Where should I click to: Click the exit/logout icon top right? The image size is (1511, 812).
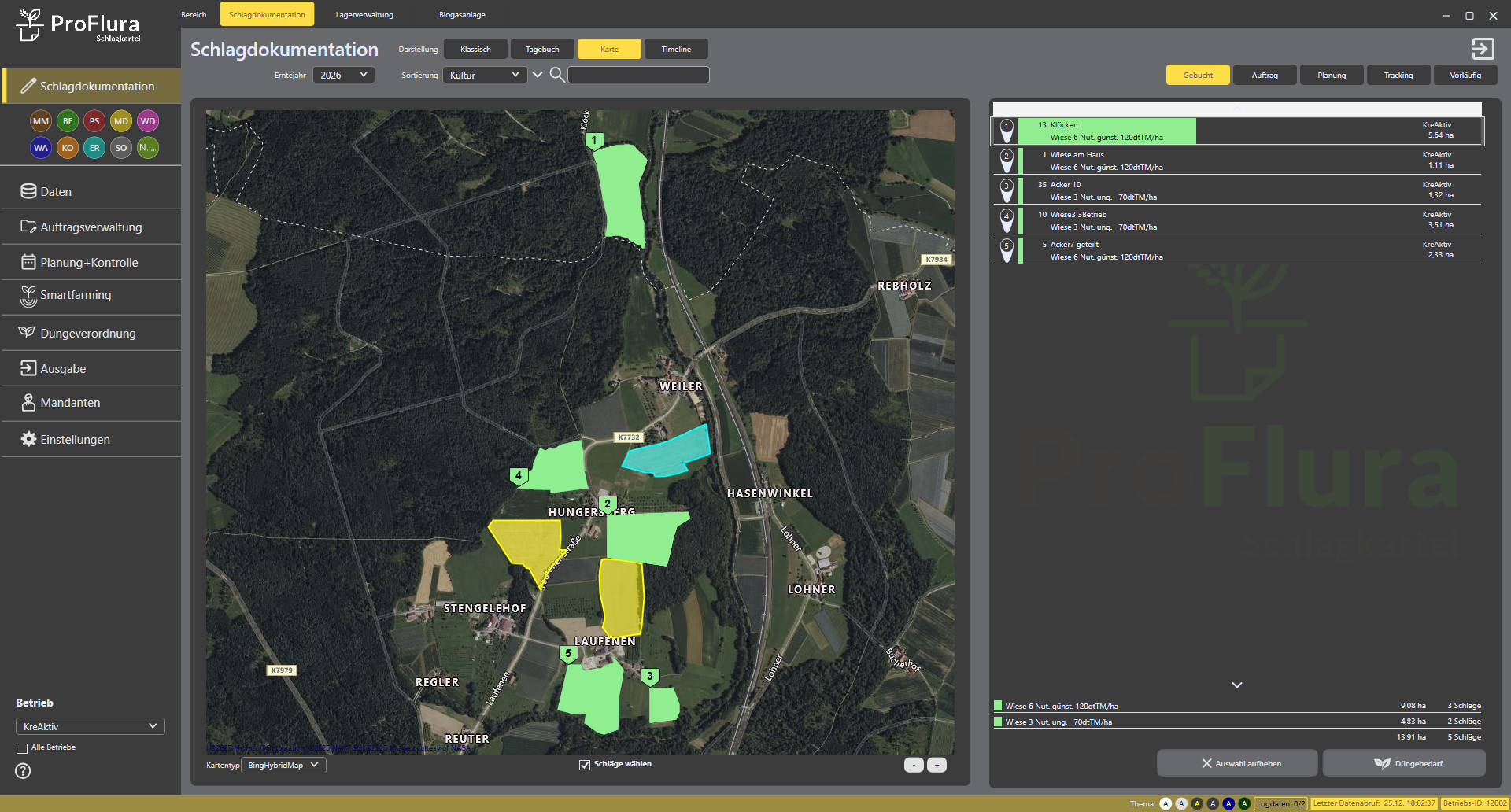click(1483, 49)
